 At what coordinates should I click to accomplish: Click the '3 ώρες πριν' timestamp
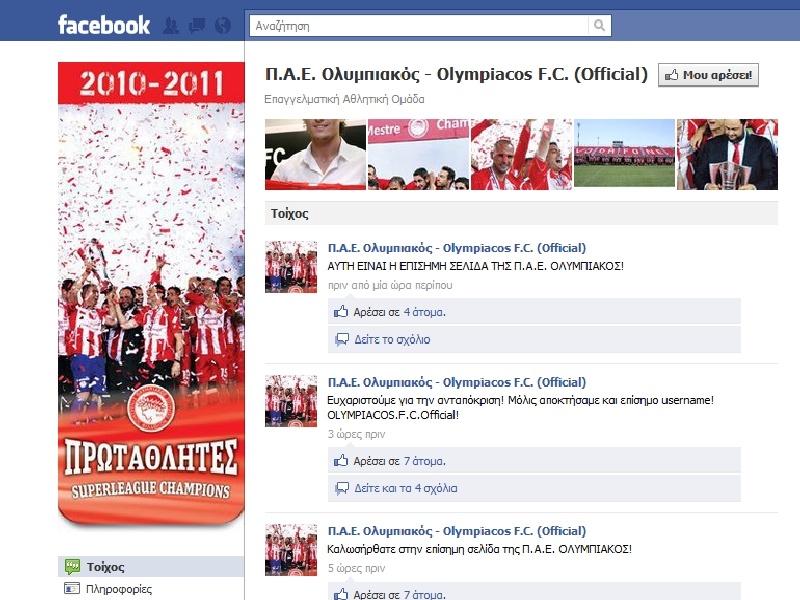coord(356,434)
